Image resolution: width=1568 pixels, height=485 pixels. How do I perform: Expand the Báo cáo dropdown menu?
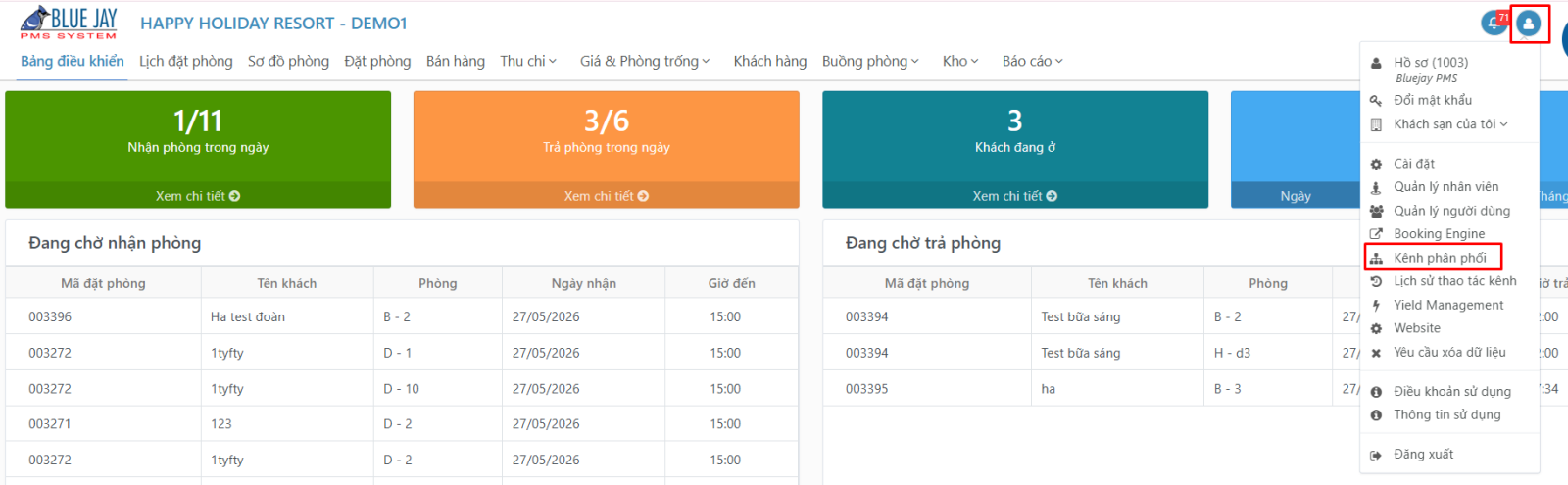1032,61
